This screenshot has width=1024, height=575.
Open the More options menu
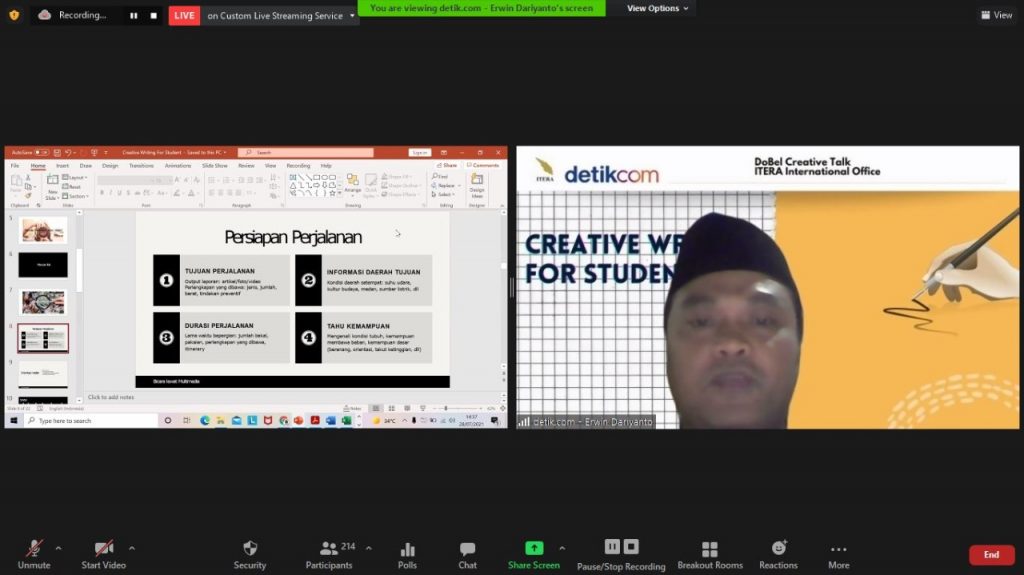pyautogui.click(x=839, y=554)
